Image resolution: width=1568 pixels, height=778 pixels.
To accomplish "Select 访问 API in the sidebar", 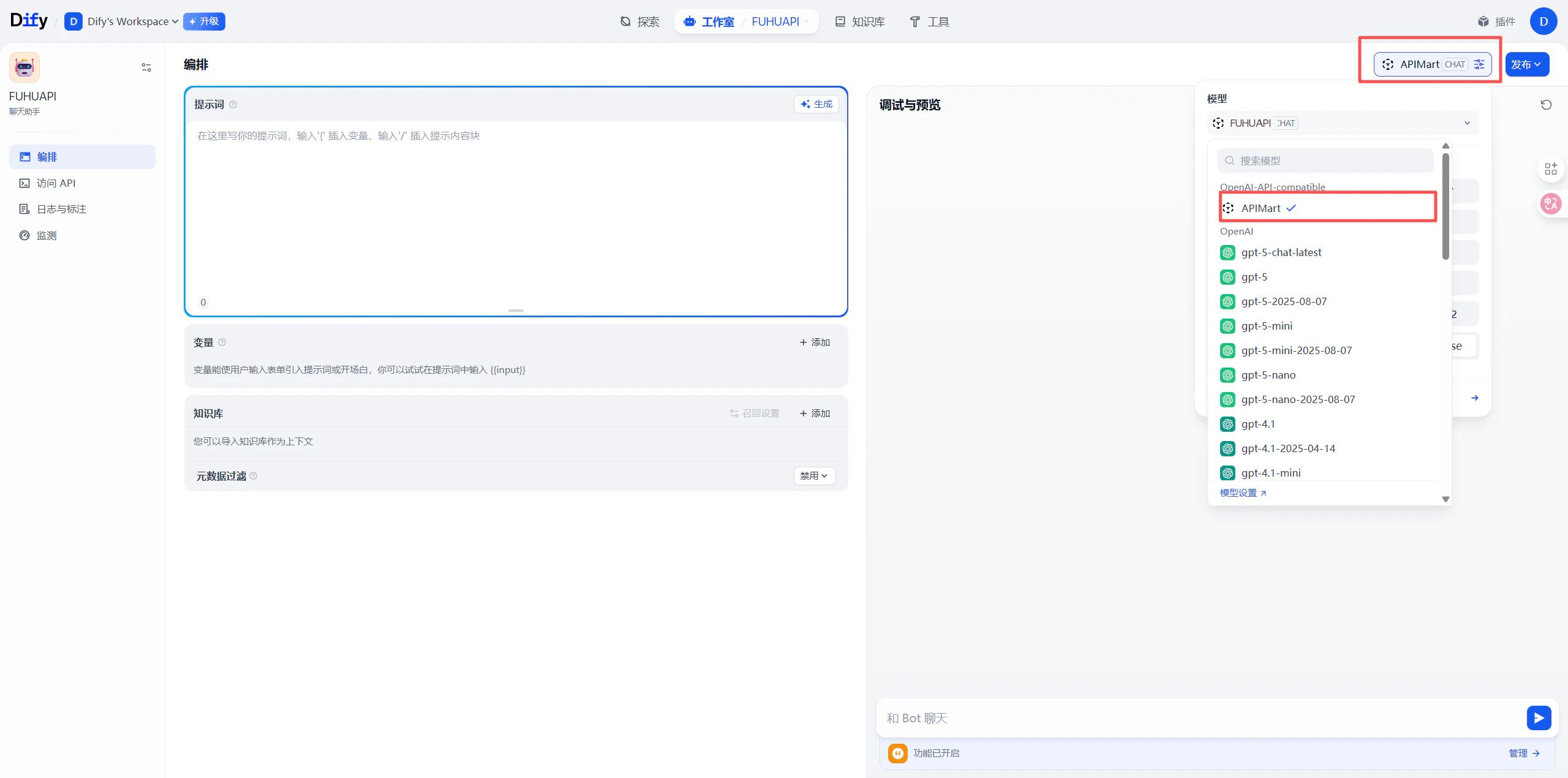I will [x=82, y=183].
